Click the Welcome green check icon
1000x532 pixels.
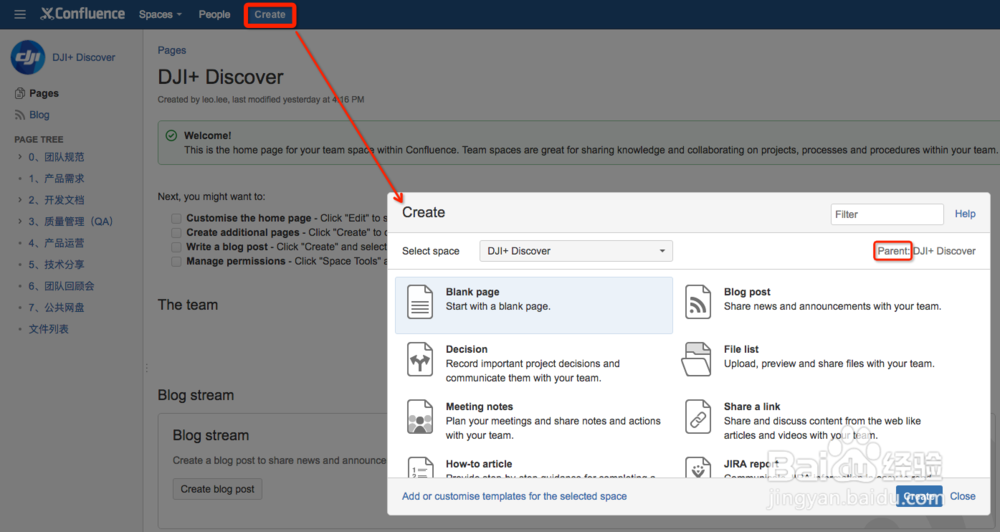pos(171,135)
